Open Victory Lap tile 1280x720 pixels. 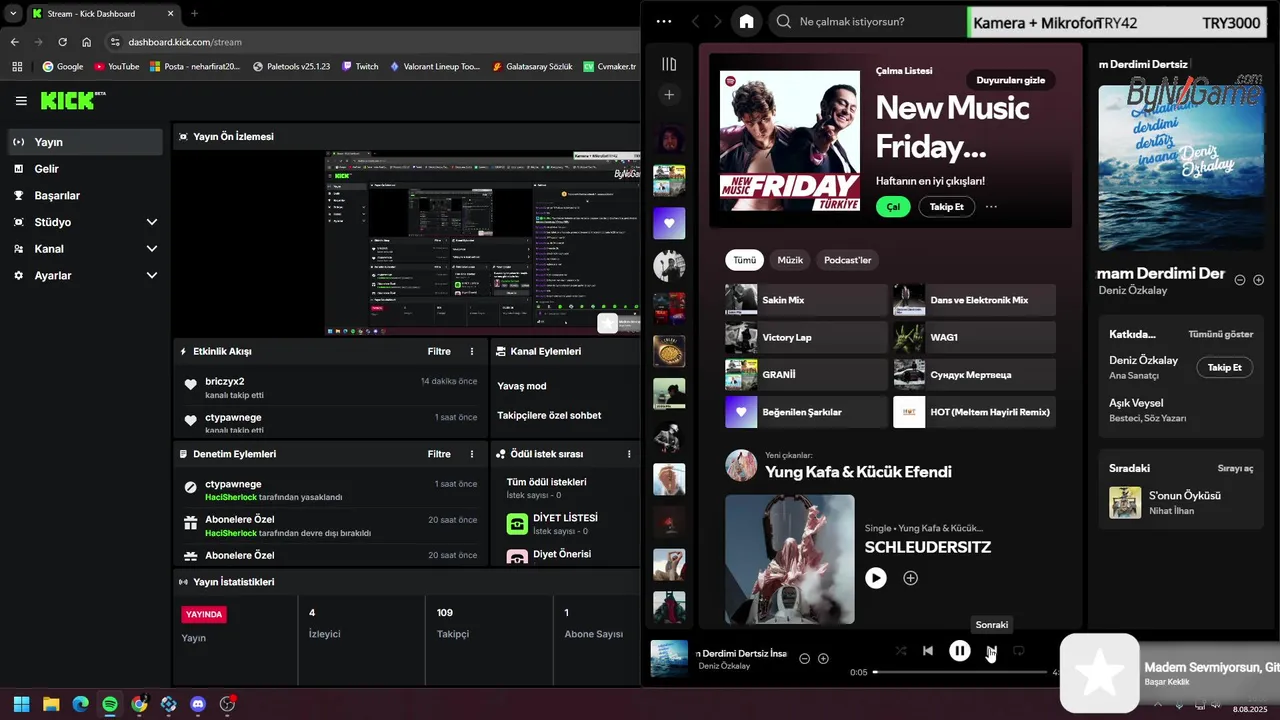(806, 337)
